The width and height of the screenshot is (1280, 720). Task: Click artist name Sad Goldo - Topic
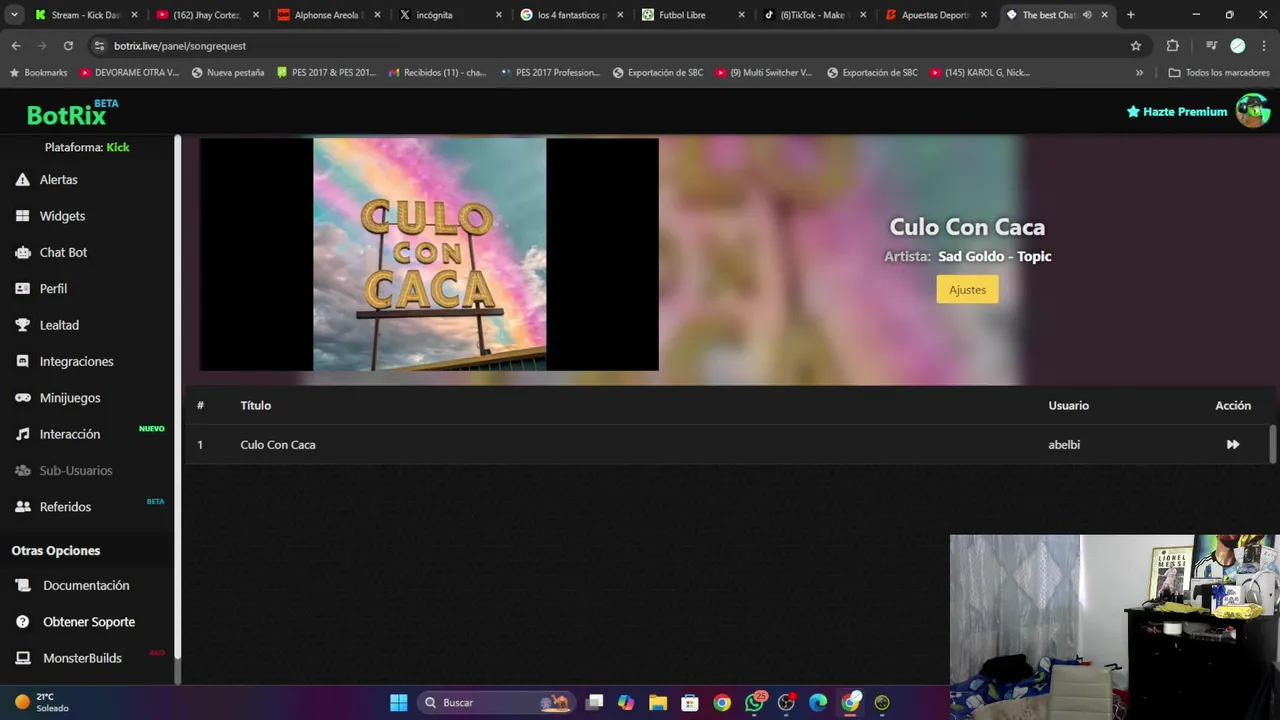pos(995,257)
